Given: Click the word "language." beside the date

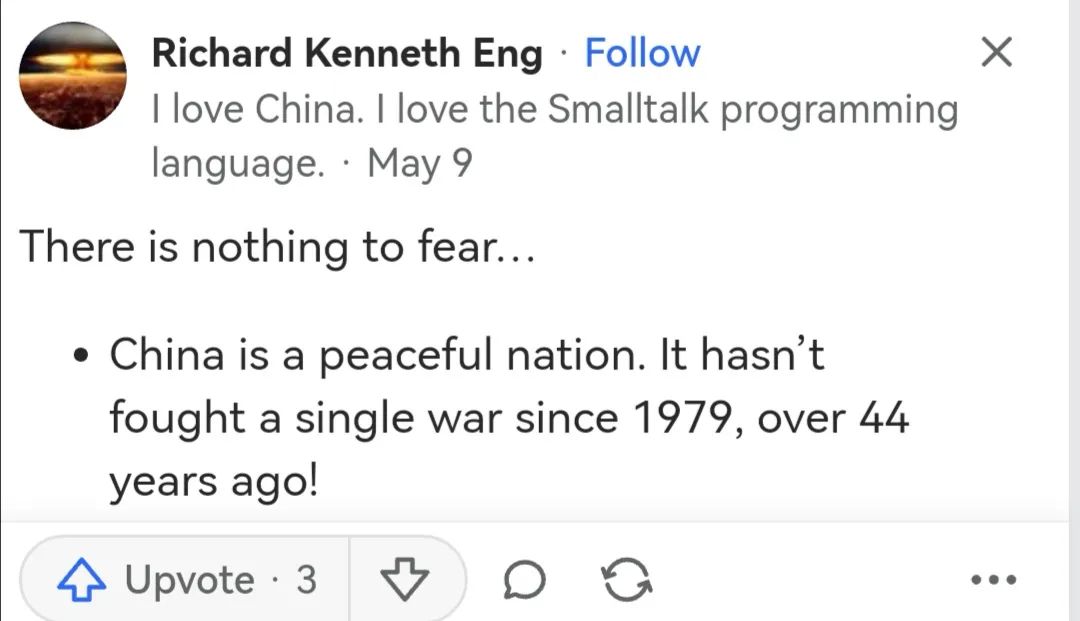Looking at the screenshot, I should coord(238,162).
